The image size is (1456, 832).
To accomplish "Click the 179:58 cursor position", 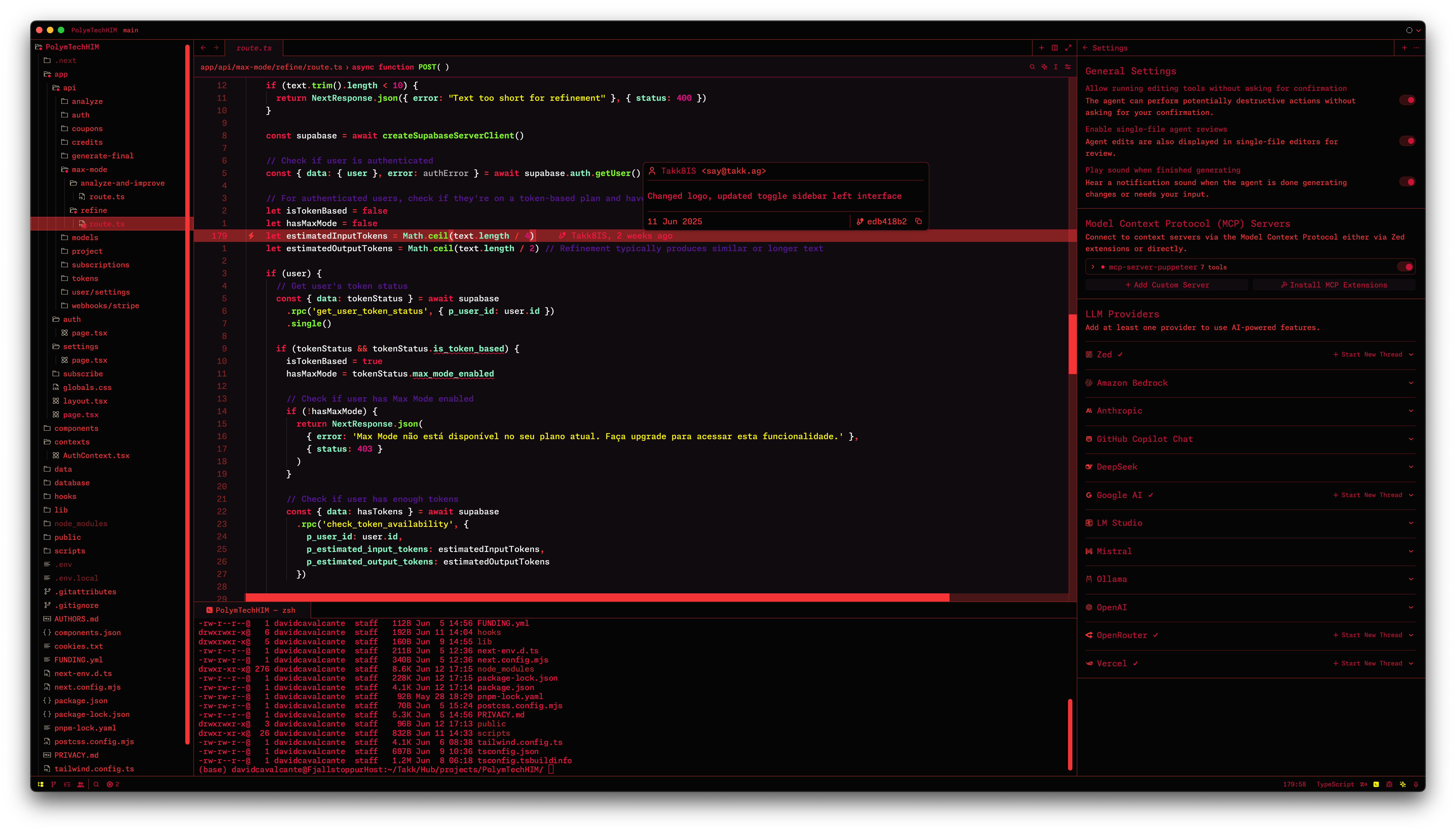I will point(1294,784).
